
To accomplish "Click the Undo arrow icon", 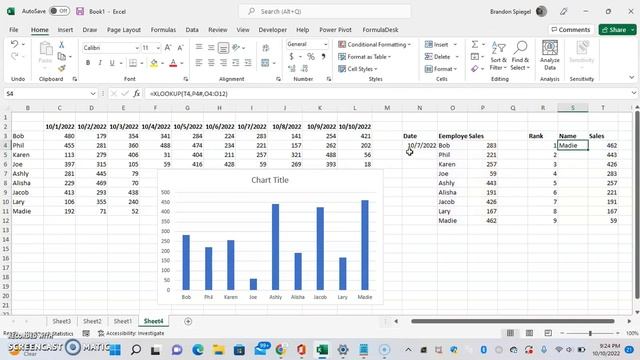I will [x=14, y=44].
